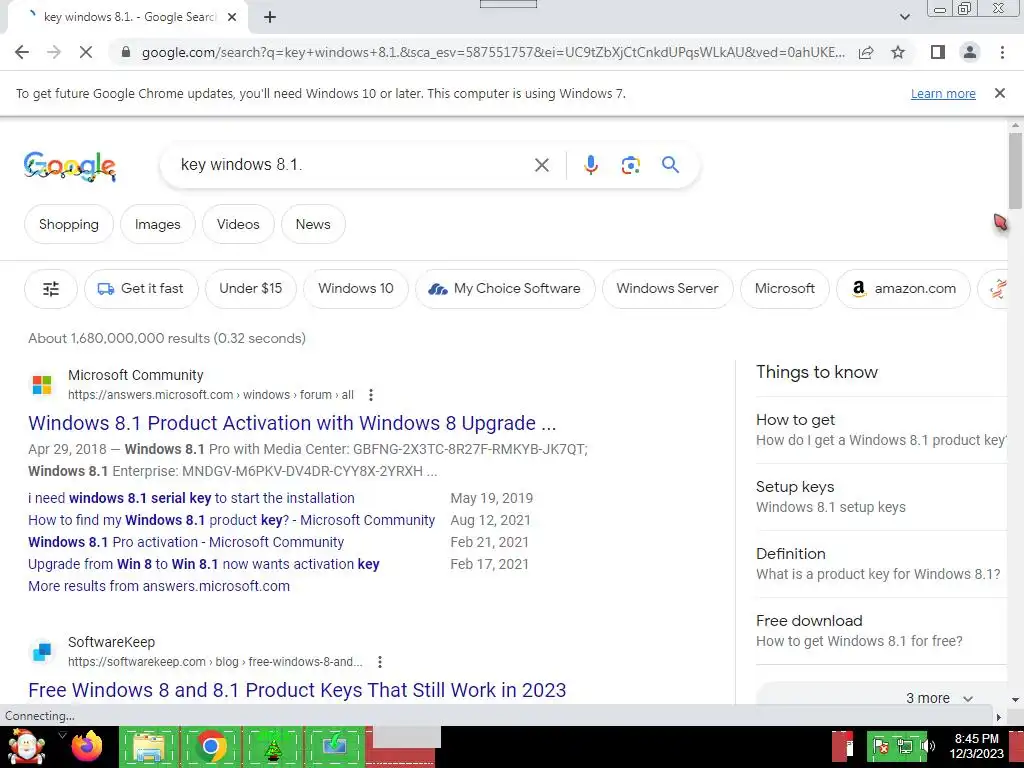Screen dimensions: 1024x768
Task: Apply the Microsoft filter chip
Action: [785, 289]
